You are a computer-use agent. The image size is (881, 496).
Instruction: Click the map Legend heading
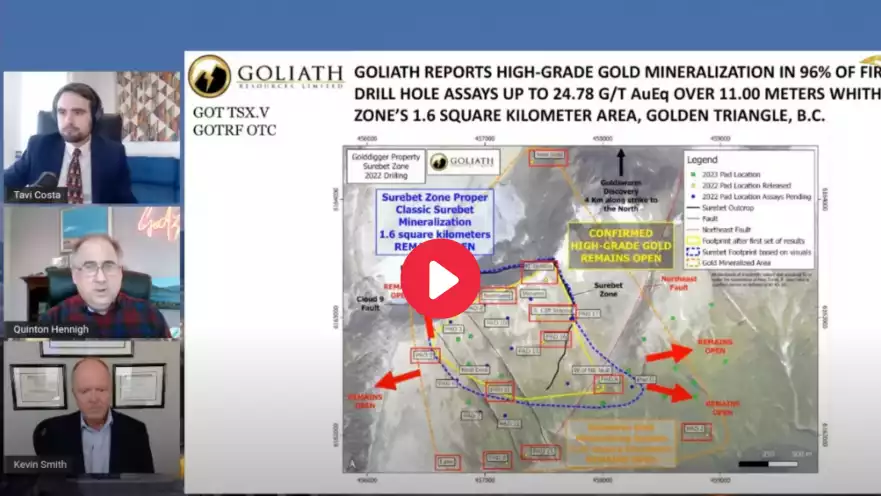pyautogui.click(x=702, y=160)
